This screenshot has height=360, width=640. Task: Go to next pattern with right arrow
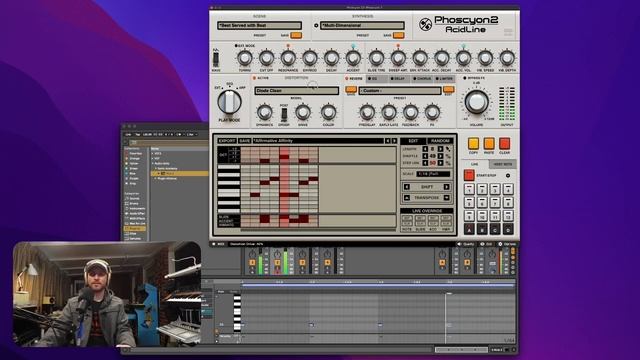(x=394, y=141)
